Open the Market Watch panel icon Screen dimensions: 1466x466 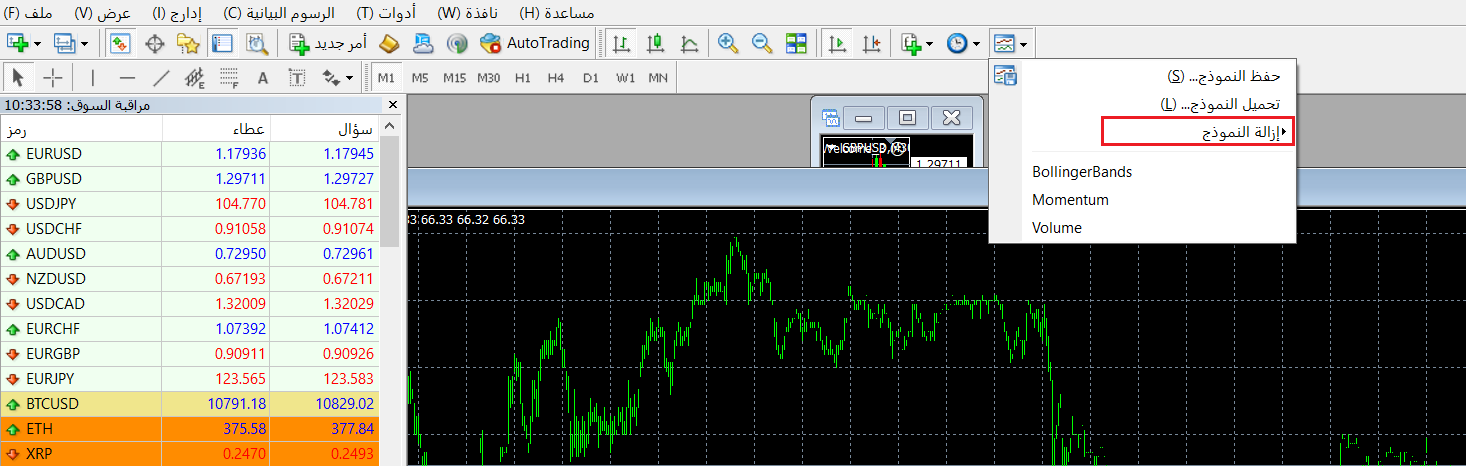click(x=121, y=43)
